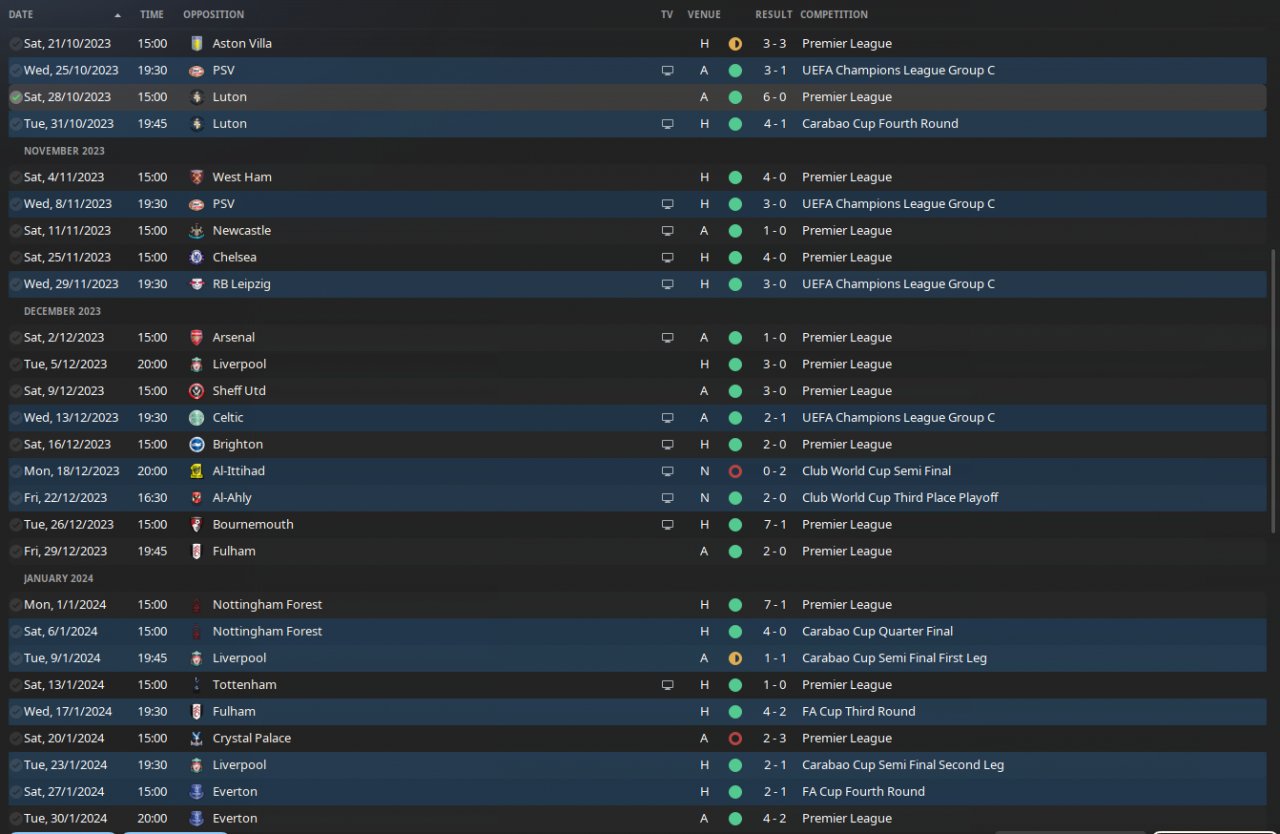This screenshot has height=834, width=1280.
Task: Click the December 2023 month header
Action: click(x=64, y=311)
